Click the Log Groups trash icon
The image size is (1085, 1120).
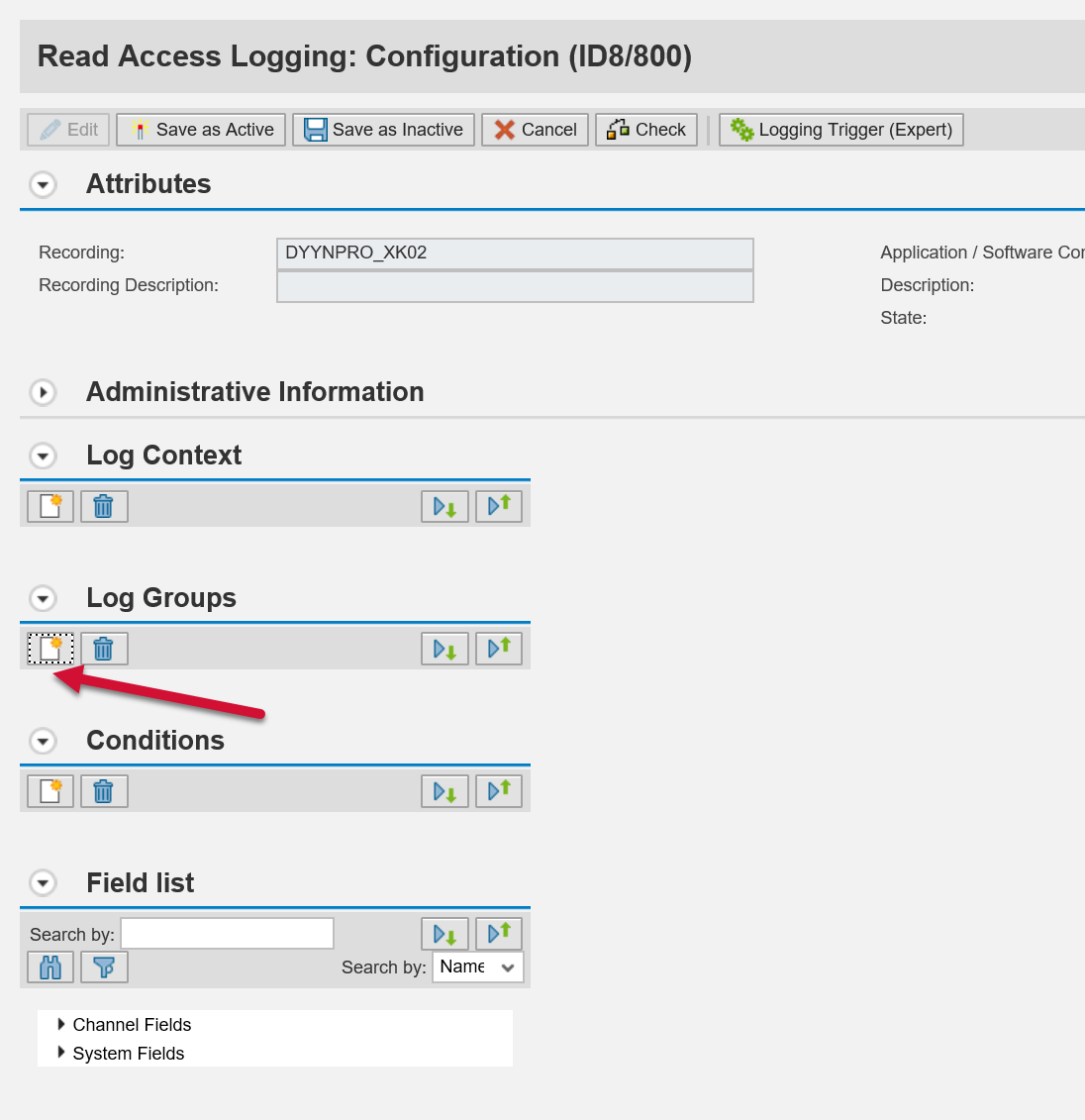[104, 649]
